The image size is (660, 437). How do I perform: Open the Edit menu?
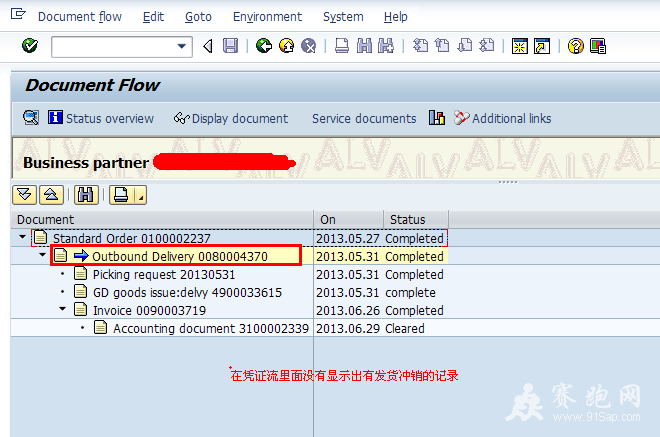[153, 17]
